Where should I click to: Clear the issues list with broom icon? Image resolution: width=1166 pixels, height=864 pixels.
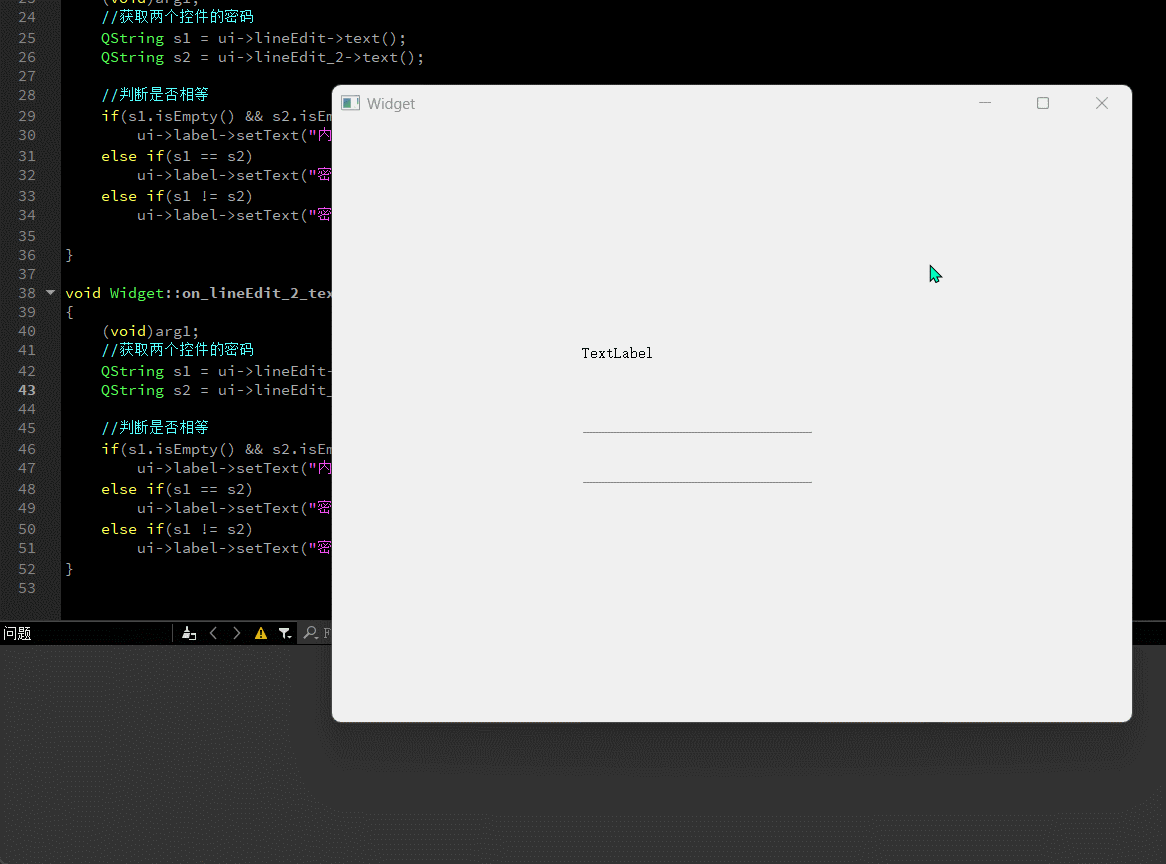(189, 634)
